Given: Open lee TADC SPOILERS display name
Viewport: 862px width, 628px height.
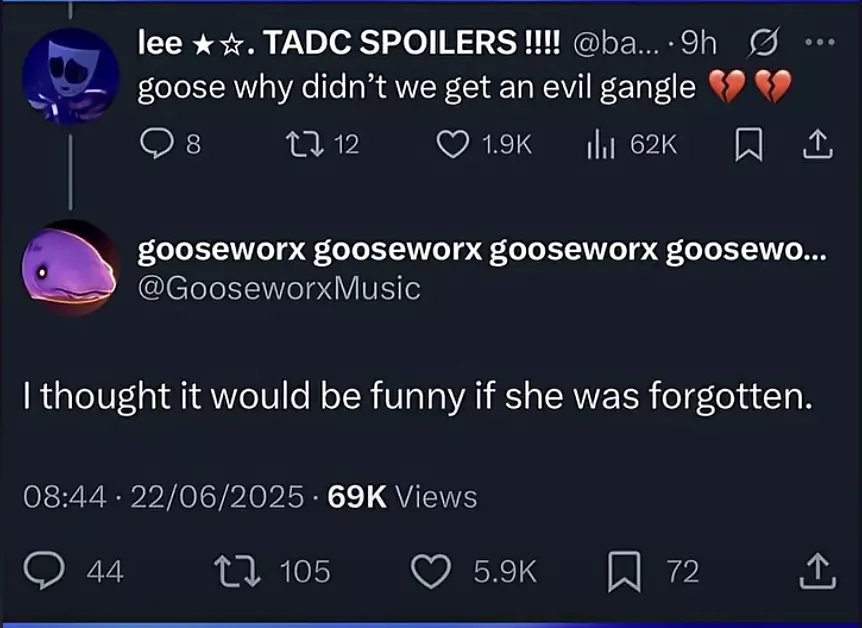Looking at the screenshot, I should pos(349,42).
